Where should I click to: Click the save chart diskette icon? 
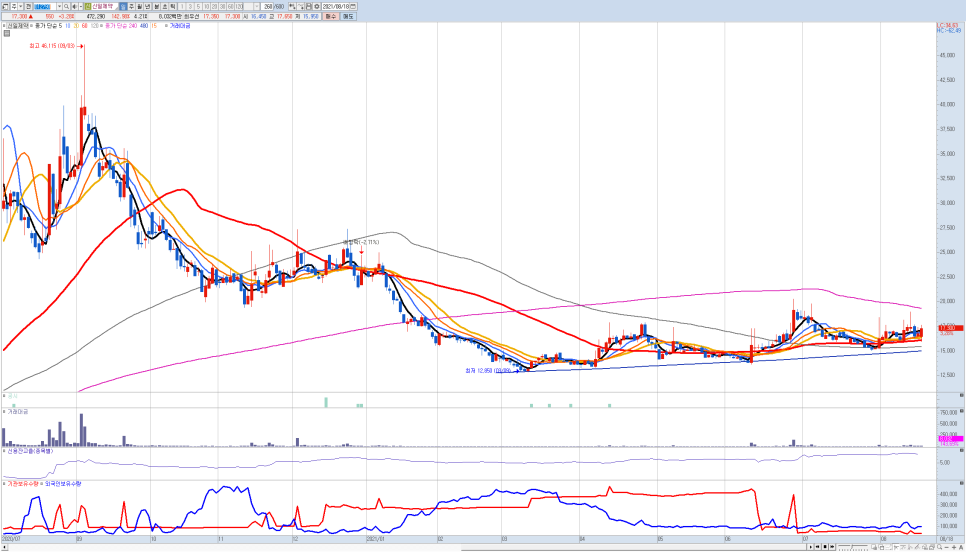click(x=308, y=6)
